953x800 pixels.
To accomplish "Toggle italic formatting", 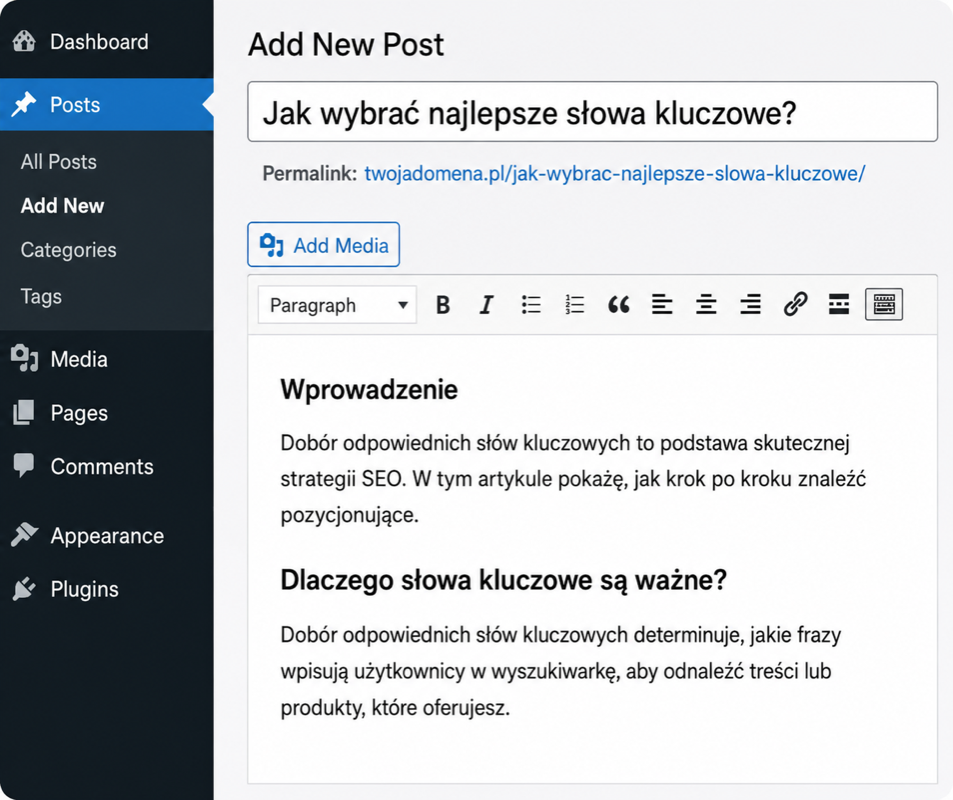I will (486, 305).
